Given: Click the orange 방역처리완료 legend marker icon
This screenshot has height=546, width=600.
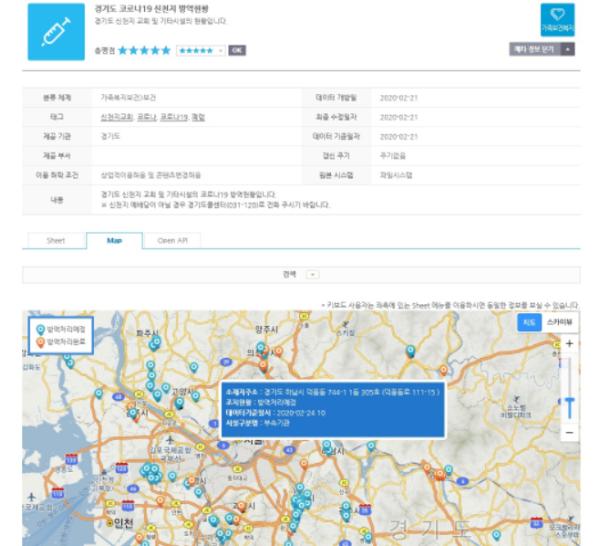Looking at the screenshot, I should point(38,341).
